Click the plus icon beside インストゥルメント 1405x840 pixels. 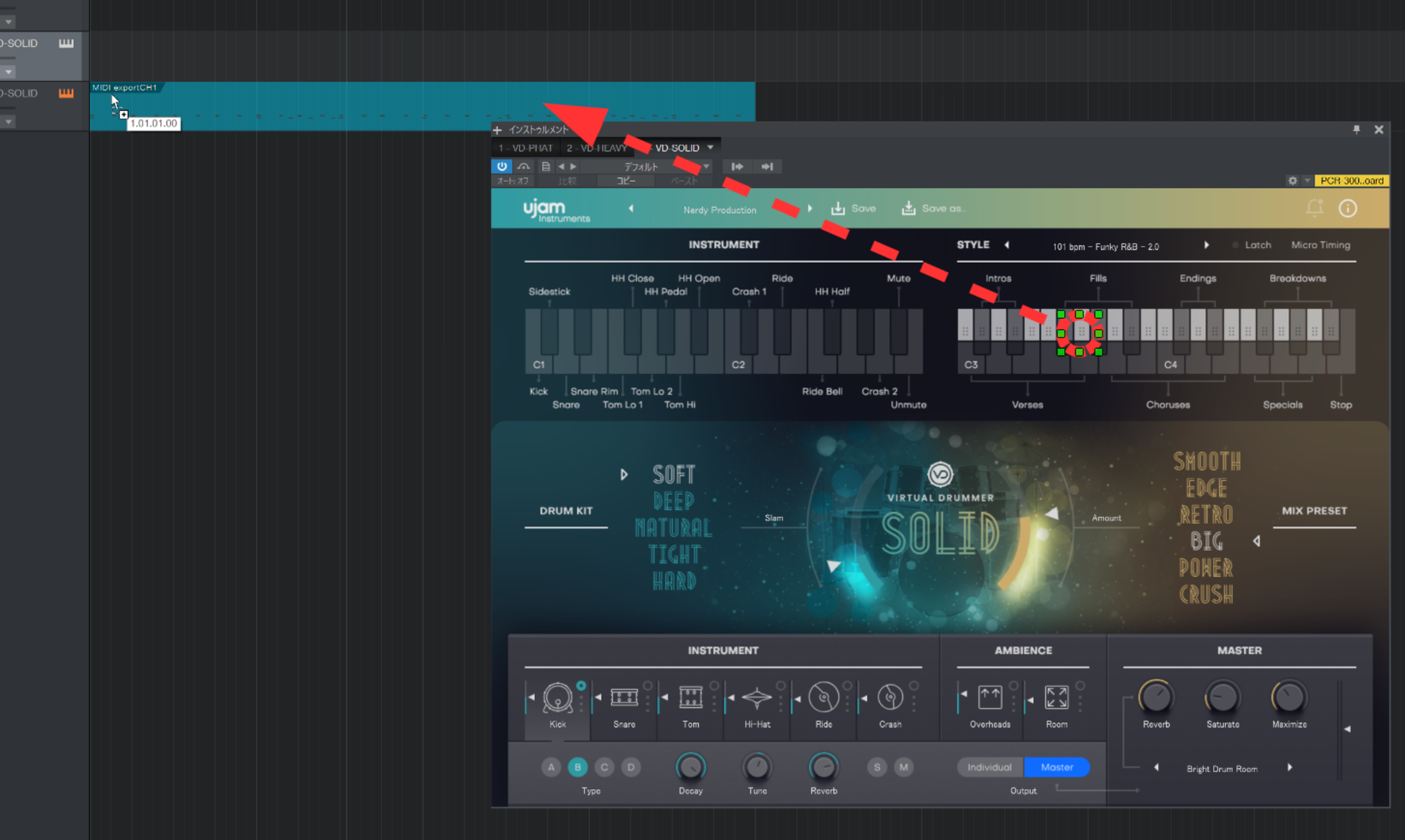(497, 130)
